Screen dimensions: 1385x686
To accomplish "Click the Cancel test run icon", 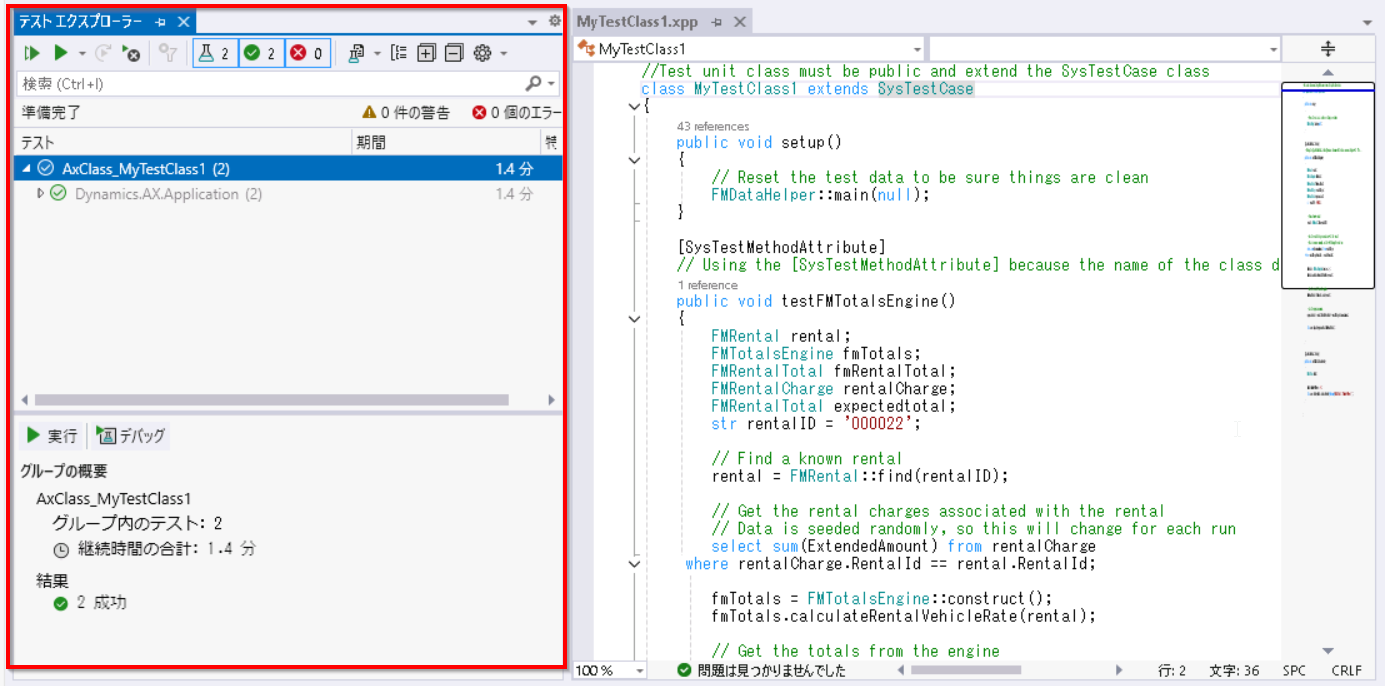I will tap(131, 53).
